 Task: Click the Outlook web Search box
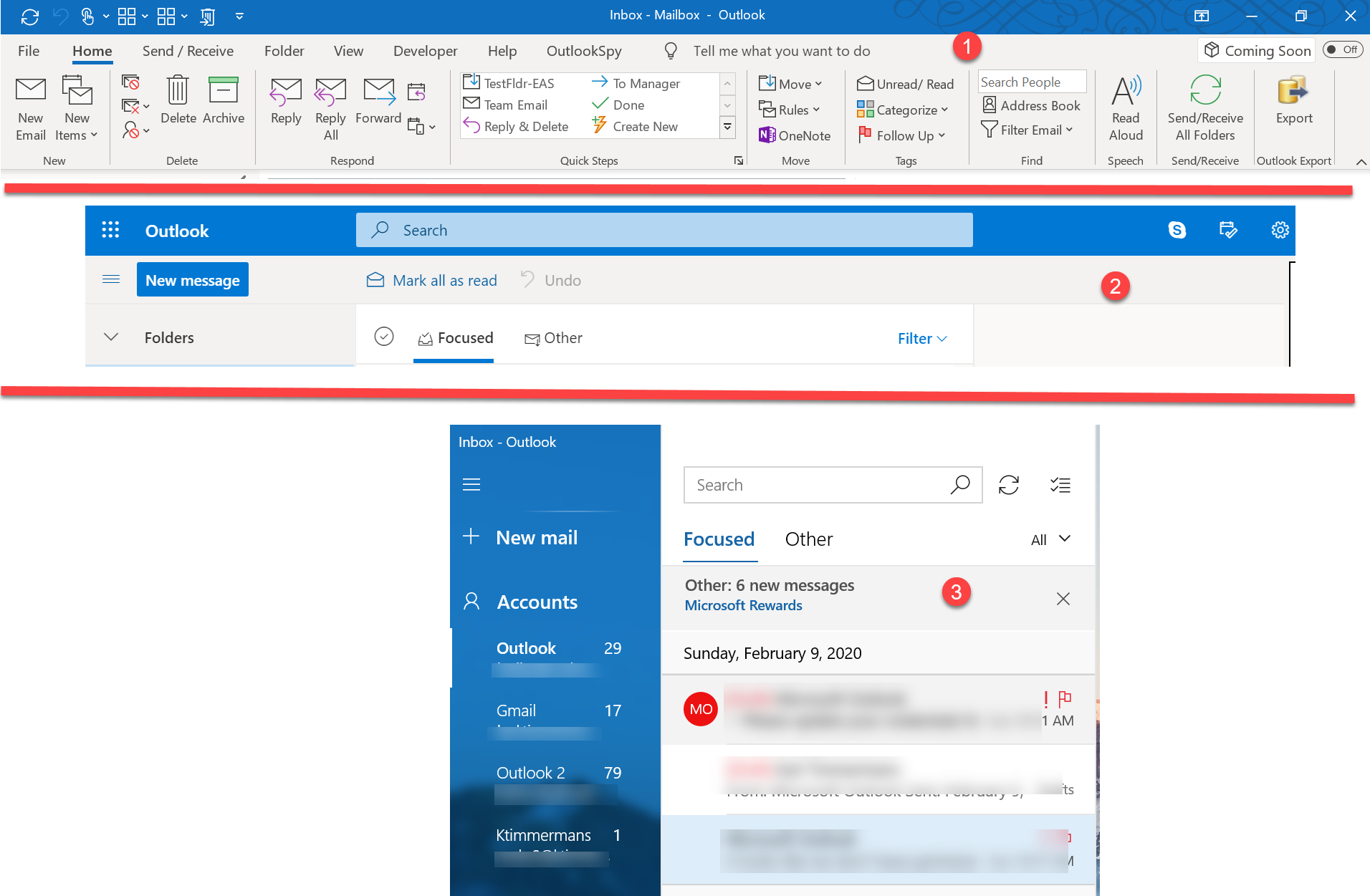click(664, 230)
